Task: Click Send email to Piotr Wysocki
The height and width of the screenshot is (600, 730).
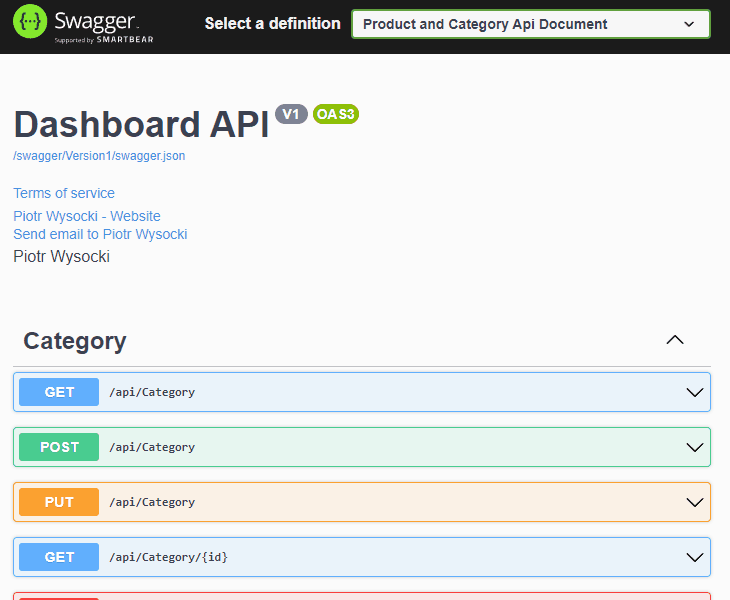Action: click(100, 234)
